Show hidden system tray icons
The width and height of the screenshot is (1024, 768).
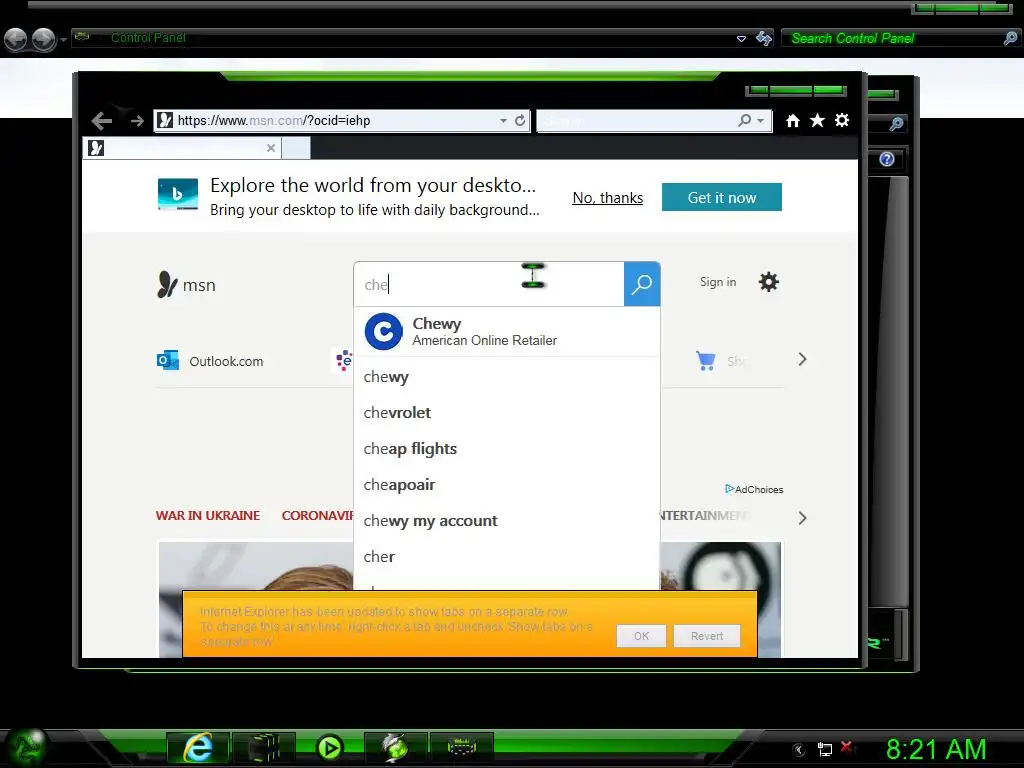click(799, 750)
